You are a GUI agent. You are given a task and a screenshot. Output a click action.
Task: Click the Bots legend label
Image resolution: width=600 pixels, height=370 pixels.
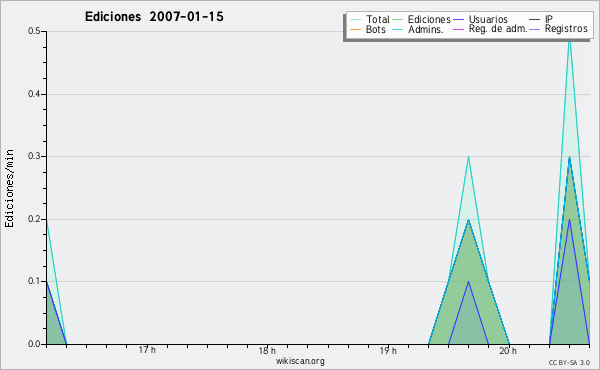click(x=375, y=29)
